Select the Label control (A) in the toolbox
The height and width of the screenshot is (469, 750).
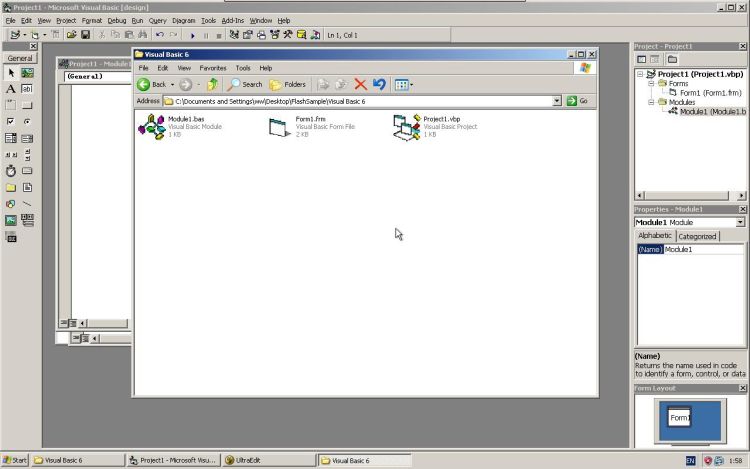(x=11, y=89)
